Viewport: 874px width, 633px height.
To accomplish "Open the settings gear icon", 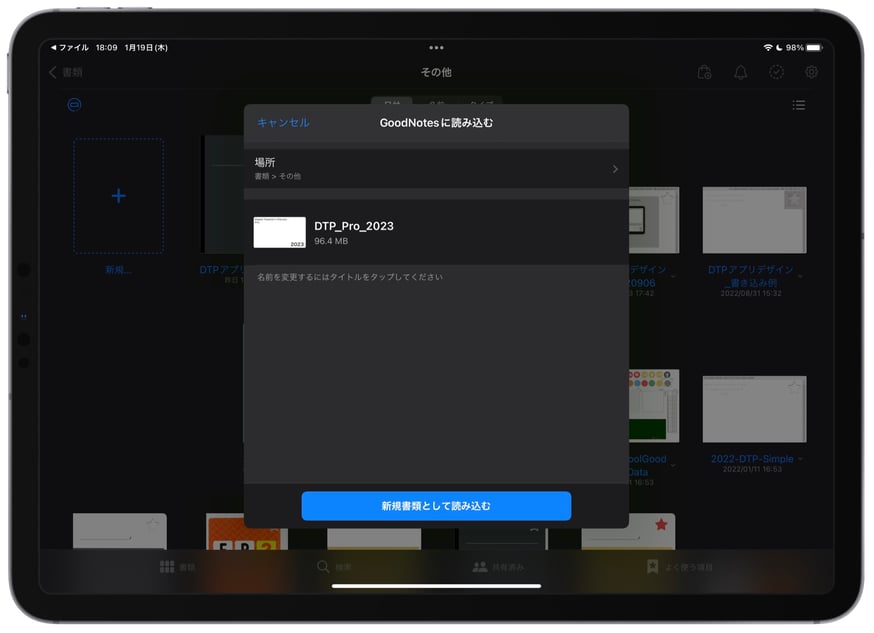I will (x=812, y=72).
